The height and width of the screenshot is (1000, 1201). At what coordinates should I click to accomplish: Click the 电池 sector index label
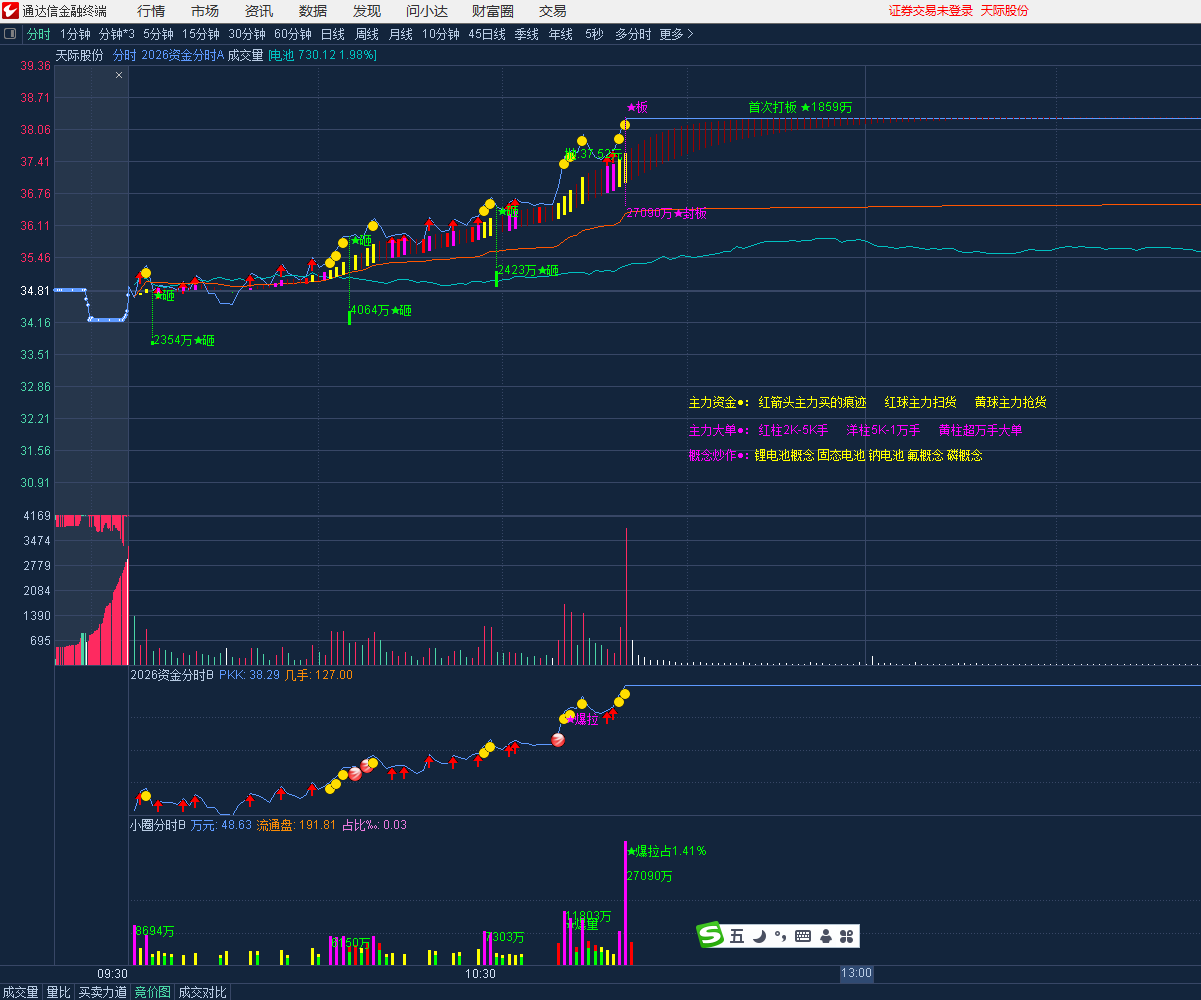coord(283,55)
